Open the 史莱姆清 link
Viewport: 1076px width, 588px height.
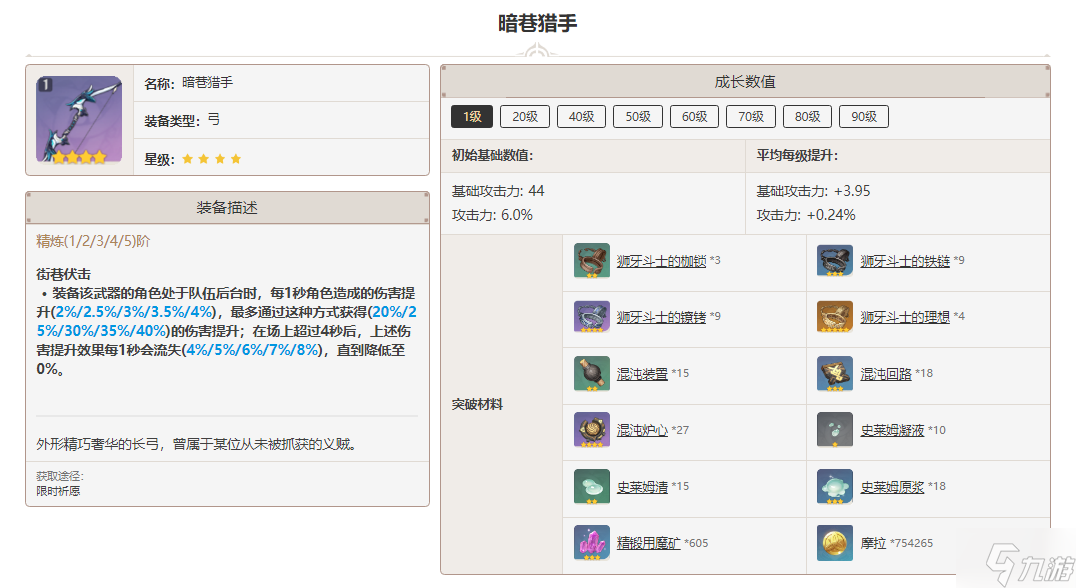tap(642, 487)
